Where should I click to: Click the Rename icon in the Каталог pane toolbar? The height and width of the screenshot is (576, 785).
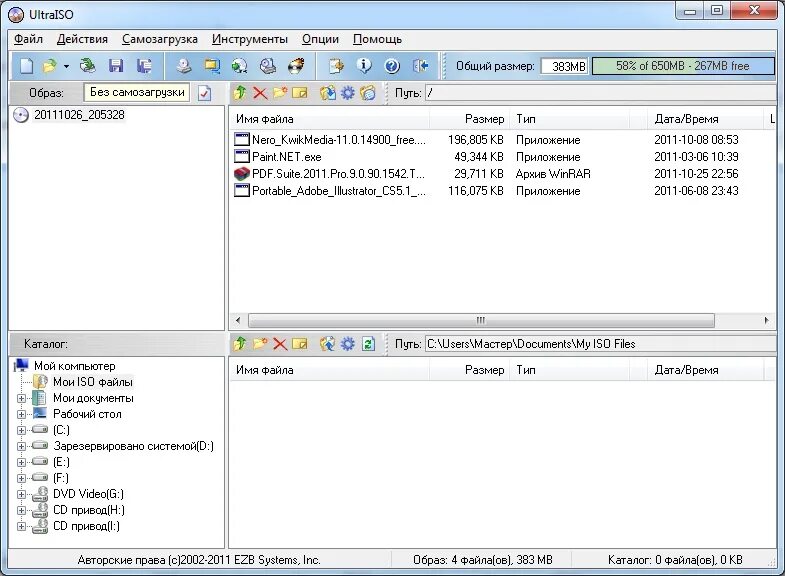(299, 344)
